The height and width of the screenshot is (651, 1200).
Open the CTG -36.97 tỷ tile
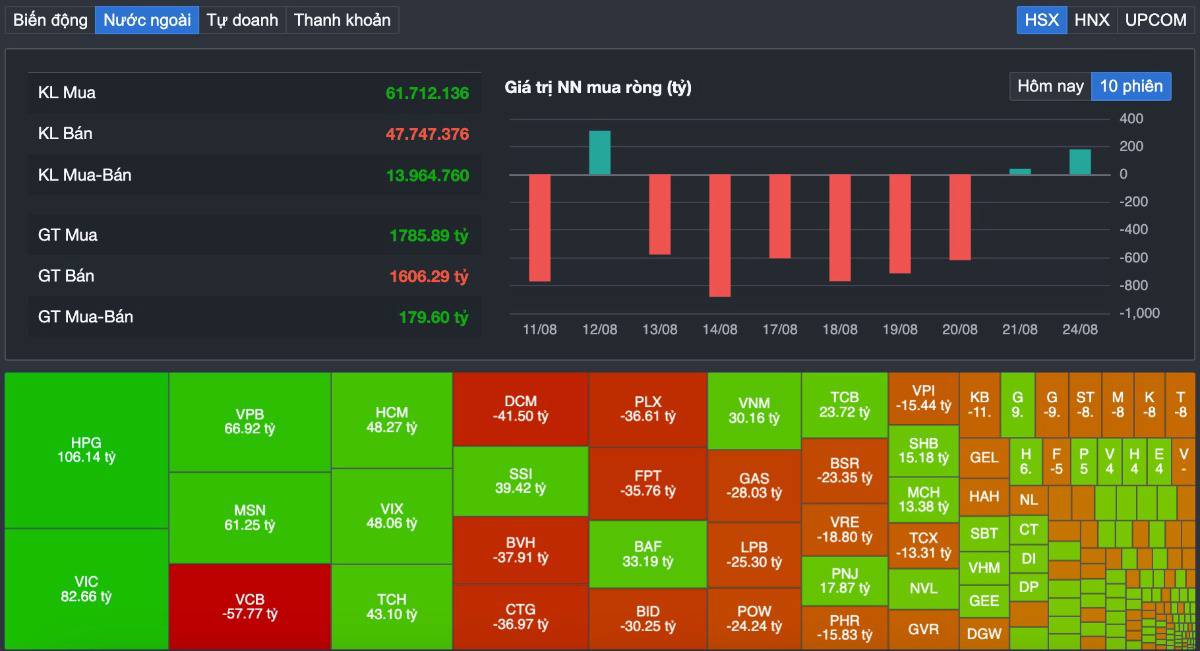click(x=521, y=617)
